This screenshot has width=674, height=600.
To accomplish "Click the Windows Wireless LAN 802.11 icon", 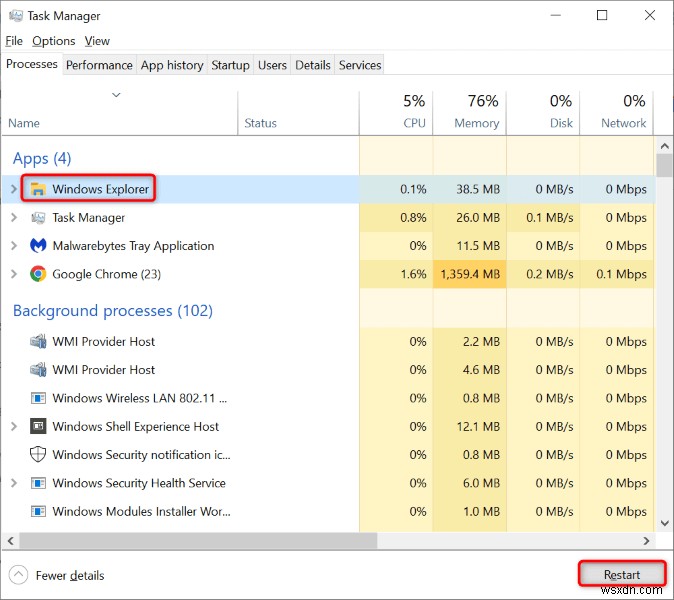I will (38, 398).
